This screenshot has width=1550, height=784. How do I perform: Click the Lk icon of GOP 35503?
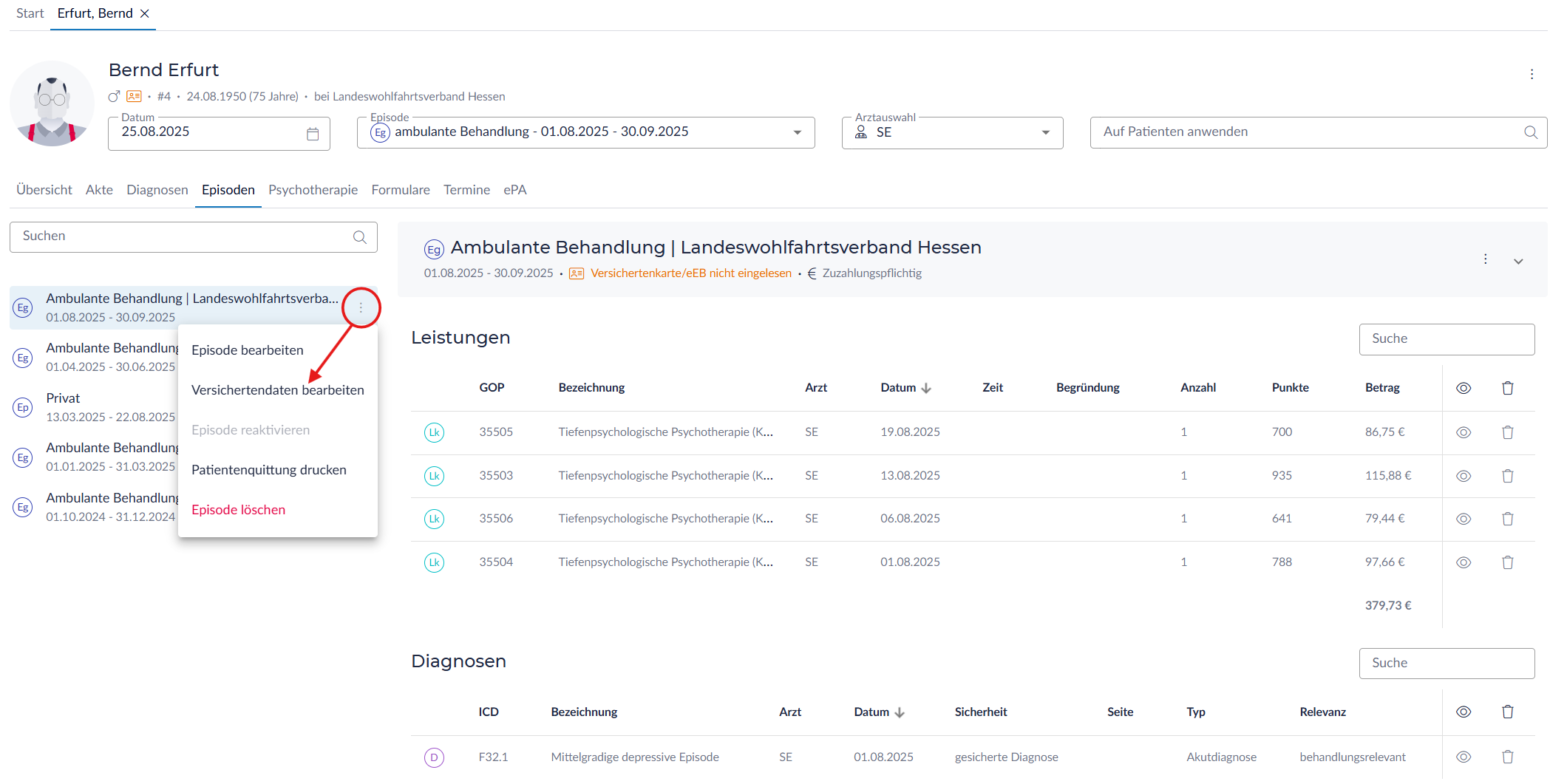pyautogui.click(x=434, y=476)
